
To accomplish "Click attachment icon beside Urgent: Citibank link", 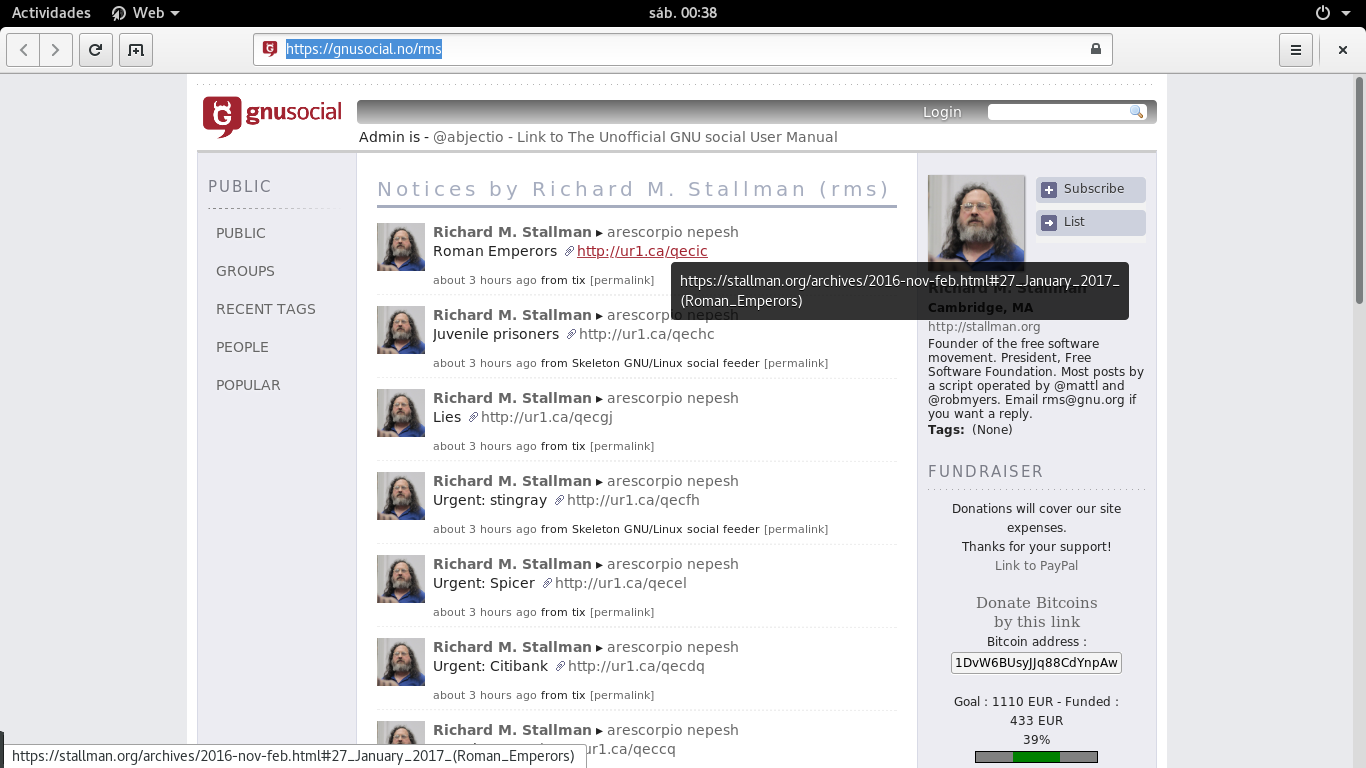I will coord(560,666).
